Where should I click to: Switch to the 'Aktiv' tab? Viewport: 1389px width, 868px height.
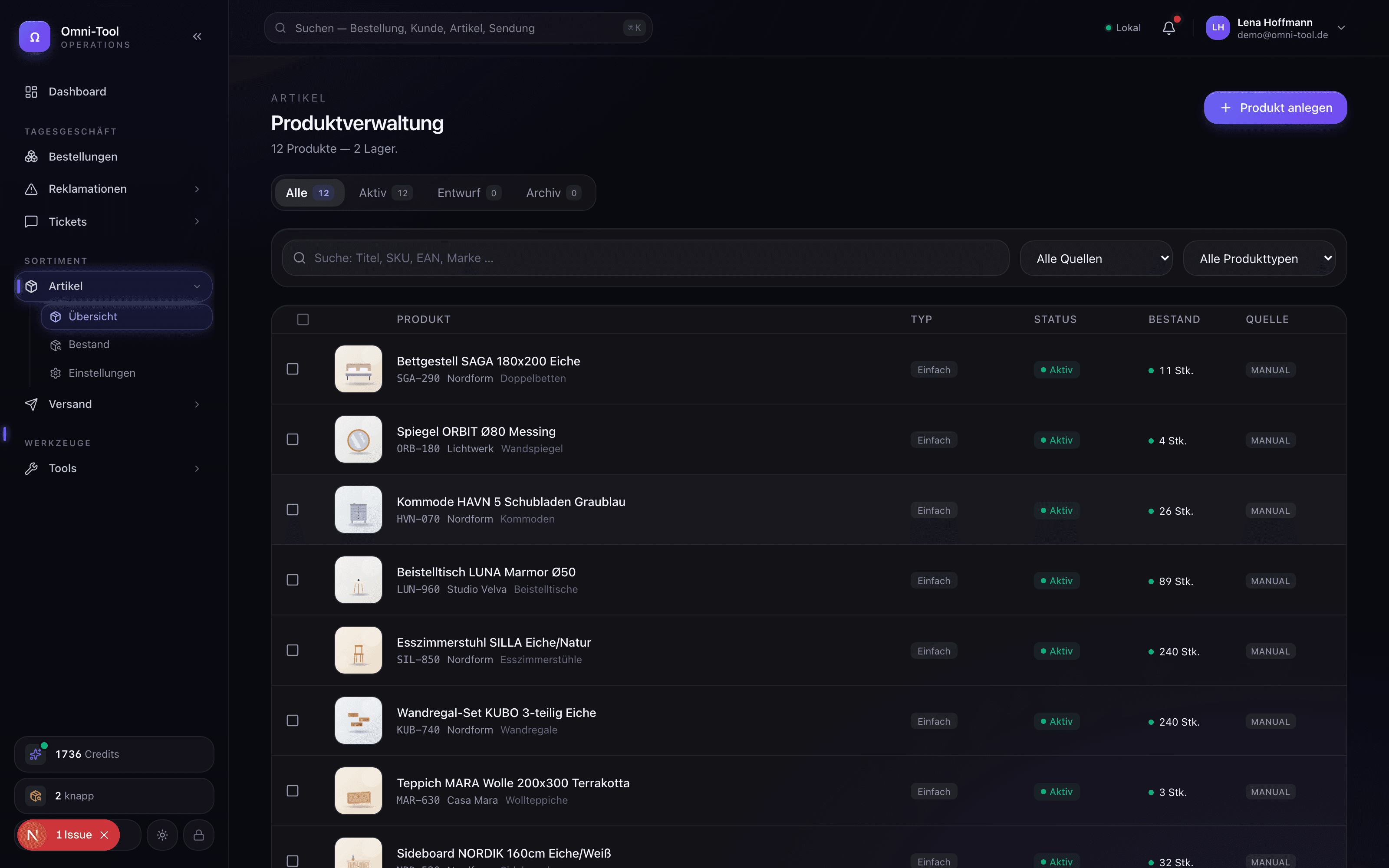coord(386,193)
